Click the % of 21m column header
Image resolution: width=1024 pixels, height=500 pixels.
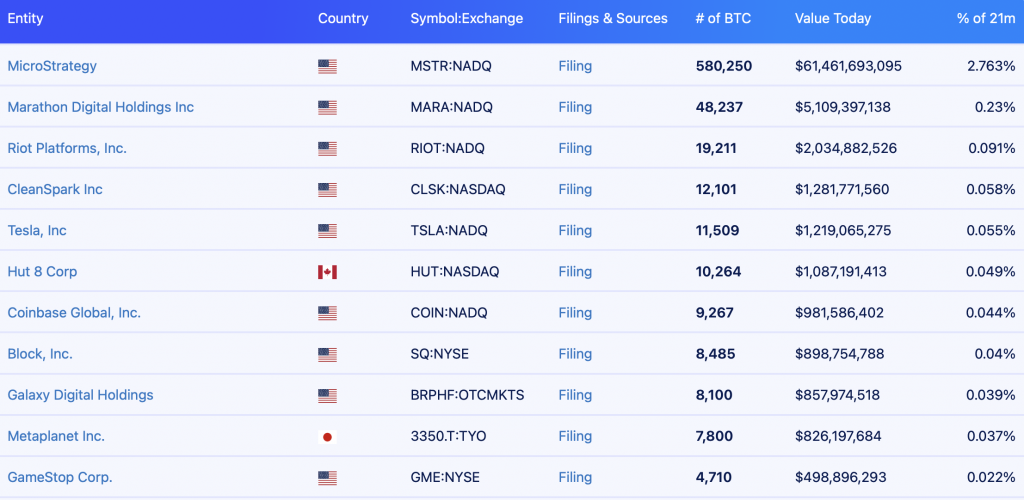coord(986,18)
